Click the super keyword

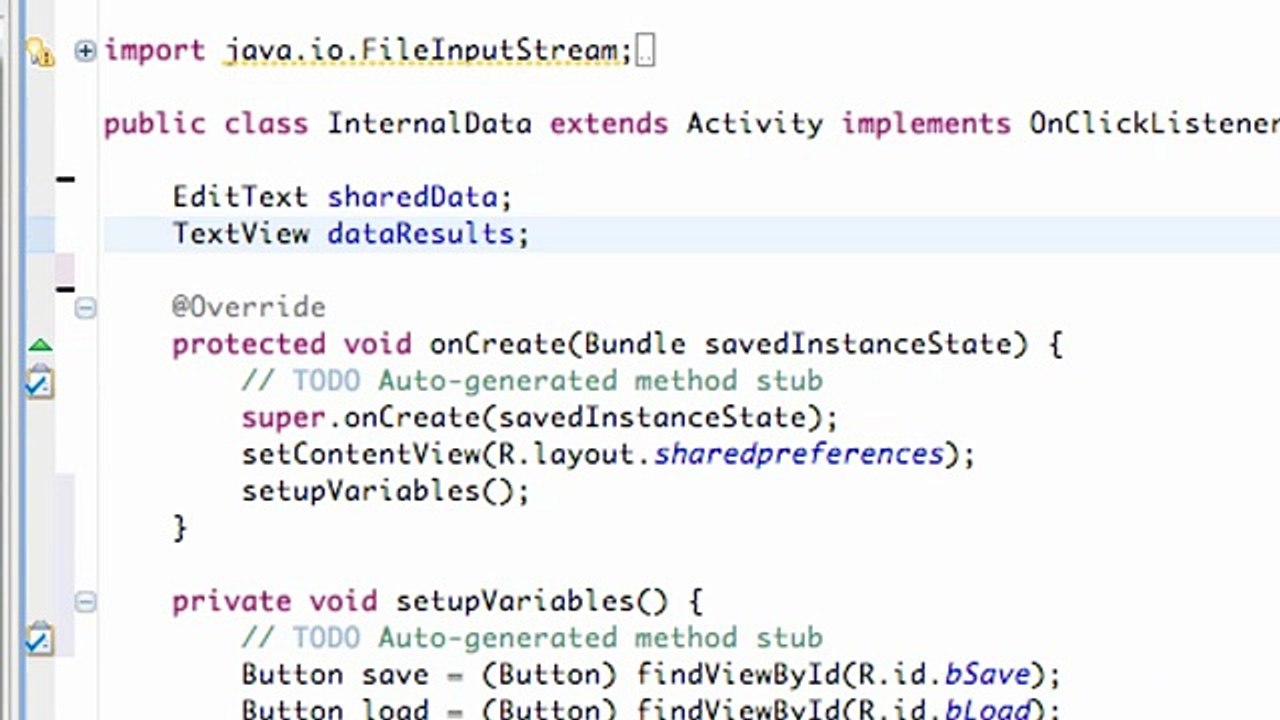pos(283,417)
